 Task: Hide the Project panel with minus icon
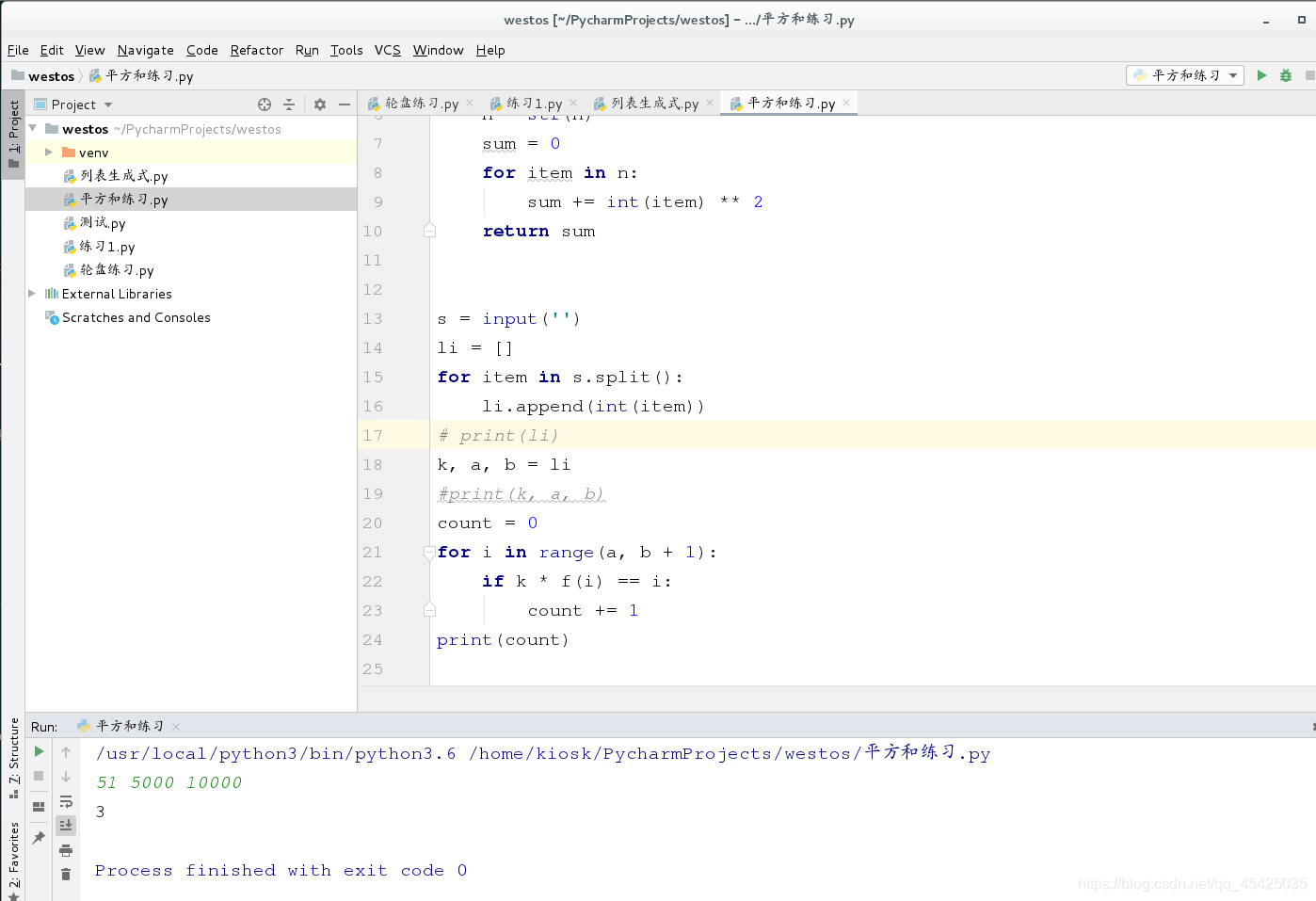coord(345,105)
